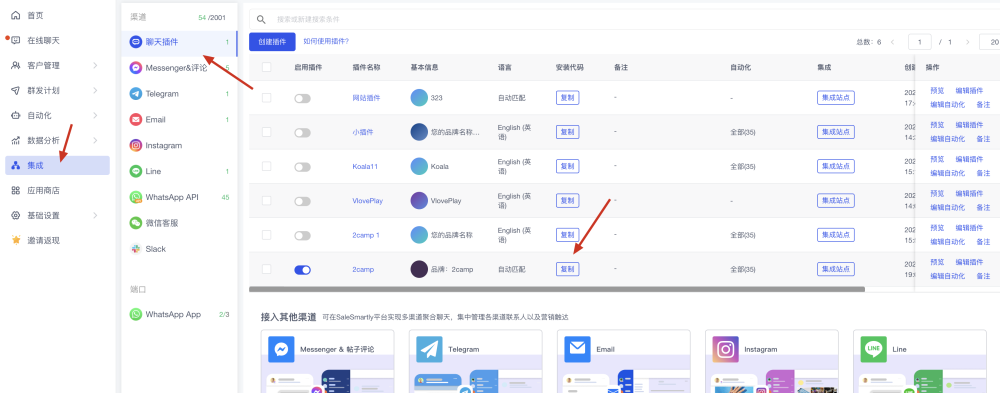Click the 邀请返现 star icon
The height and width of the screenshot is (393, 1000).
(x=16, y=241)
